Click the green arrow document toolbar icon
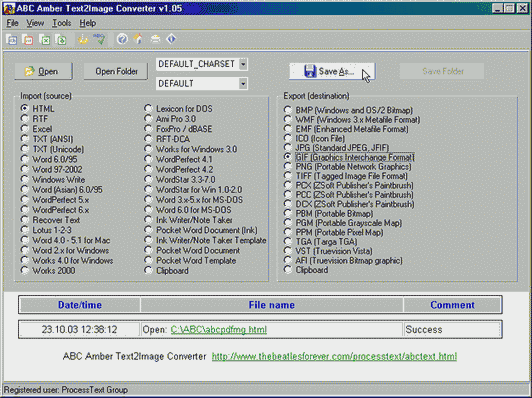 [61, 40]
